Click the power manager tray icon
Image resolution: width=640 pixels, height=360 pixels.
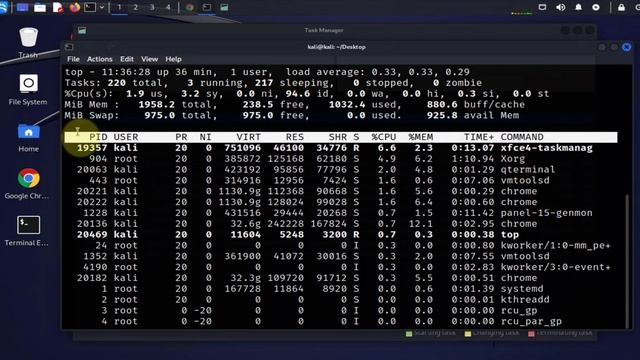point(596,7)
